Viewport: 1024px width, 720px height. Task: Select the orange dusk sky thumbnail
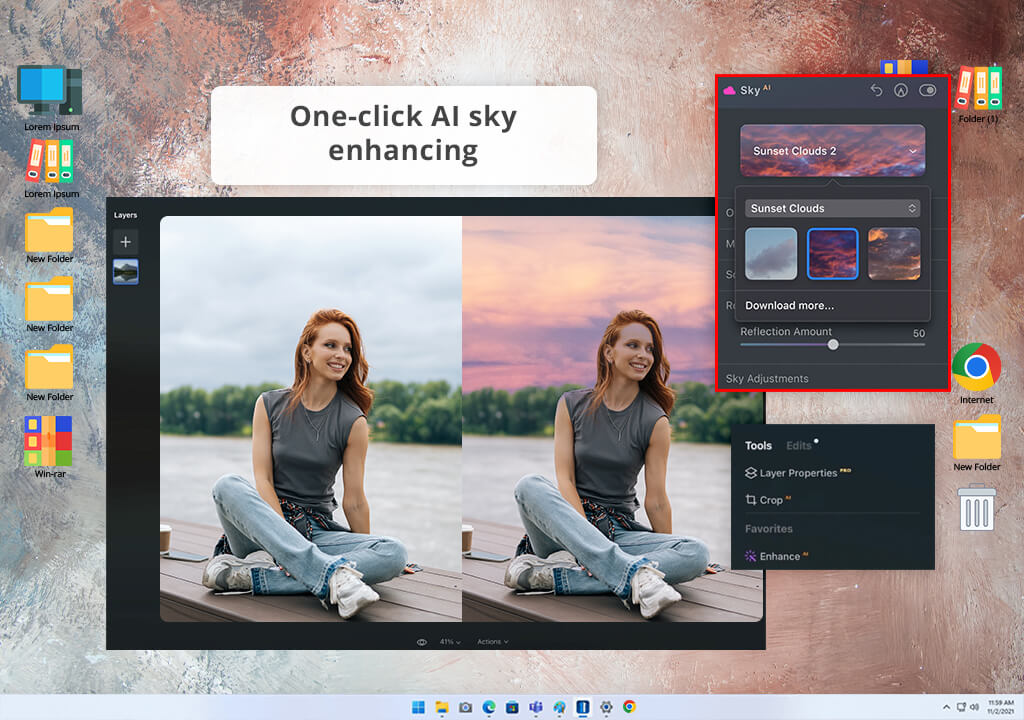(894, 254)
